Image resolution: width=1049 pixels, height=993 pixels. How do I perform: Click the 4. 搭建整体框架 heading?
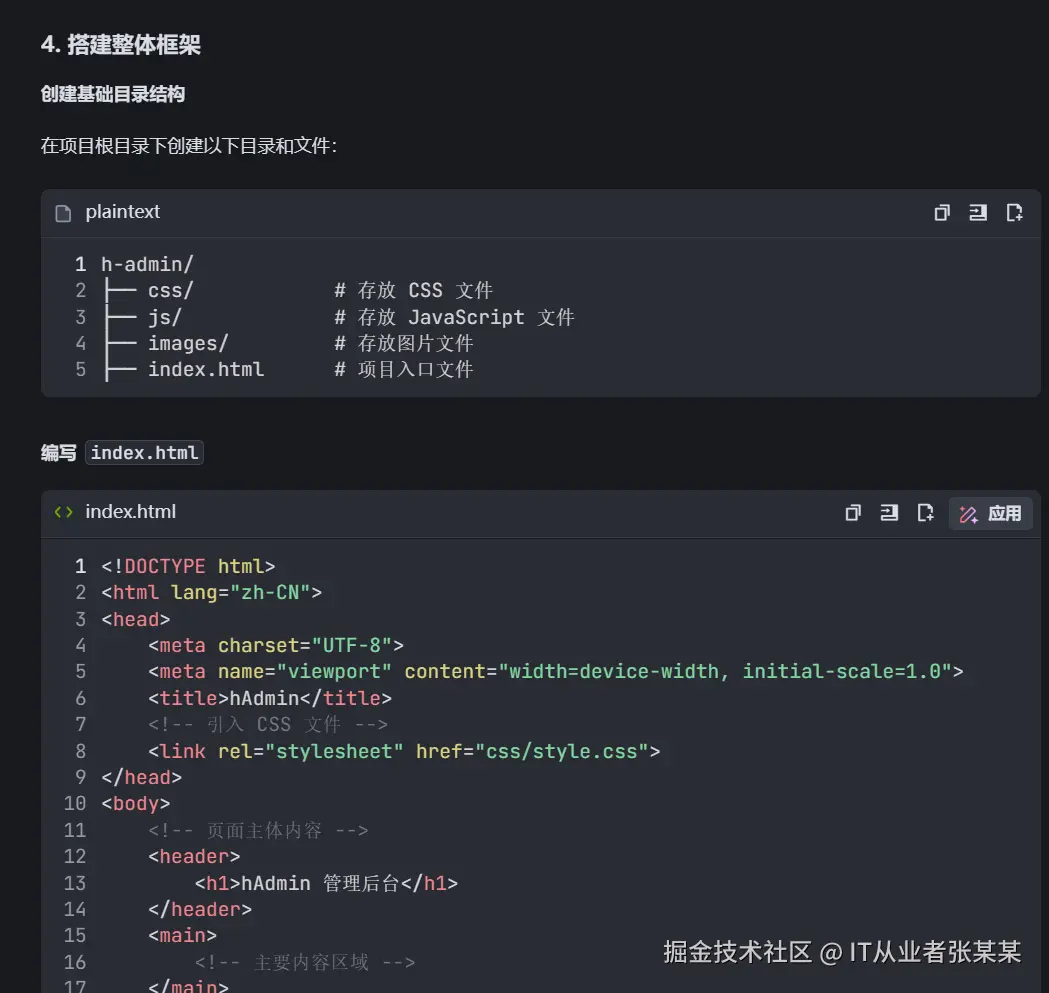point(122,45)
